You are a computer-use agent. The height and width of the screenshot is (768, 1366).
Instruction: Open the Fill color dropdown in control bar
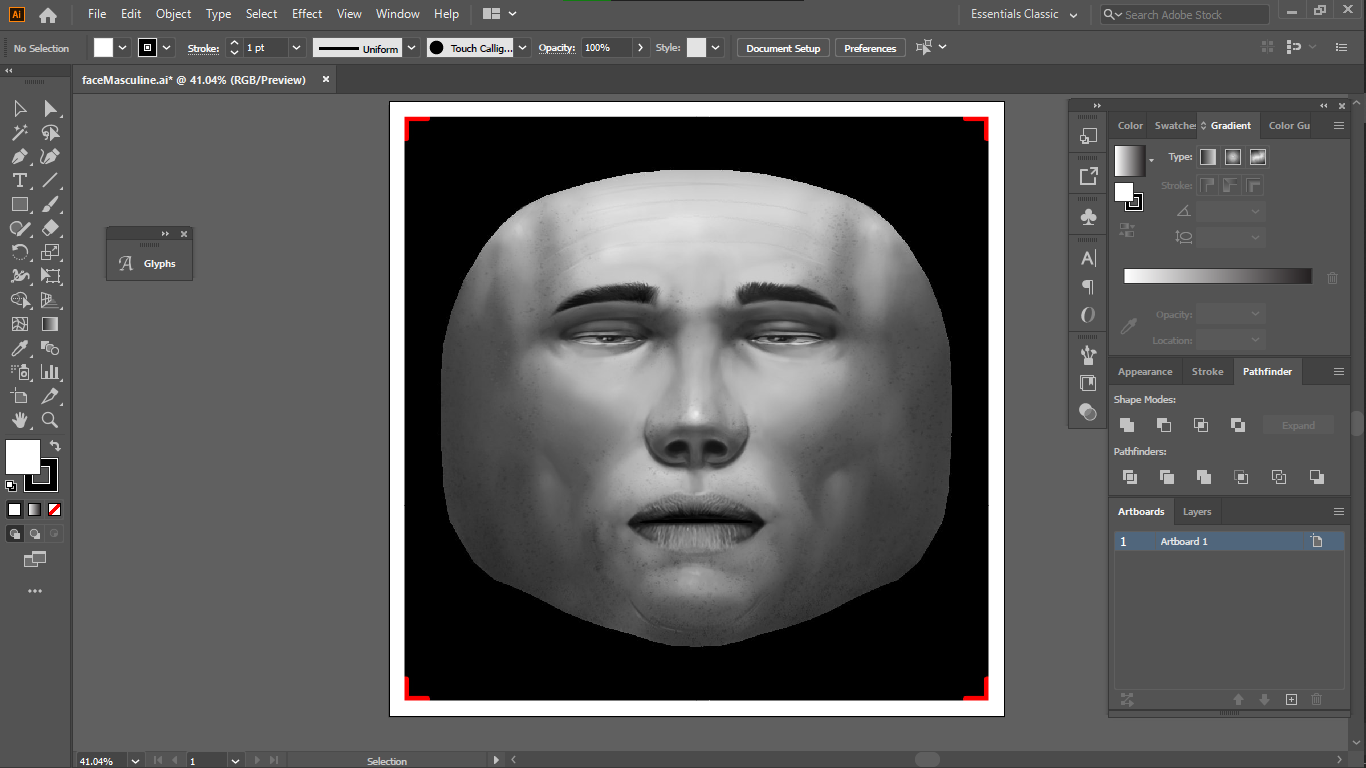[123, 48]
